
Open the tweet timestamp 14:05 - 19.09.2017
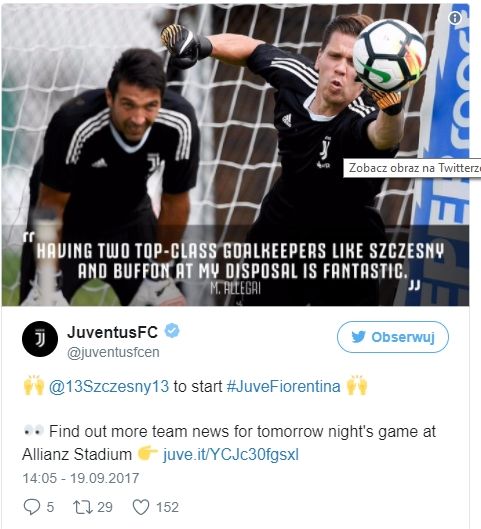81,478
